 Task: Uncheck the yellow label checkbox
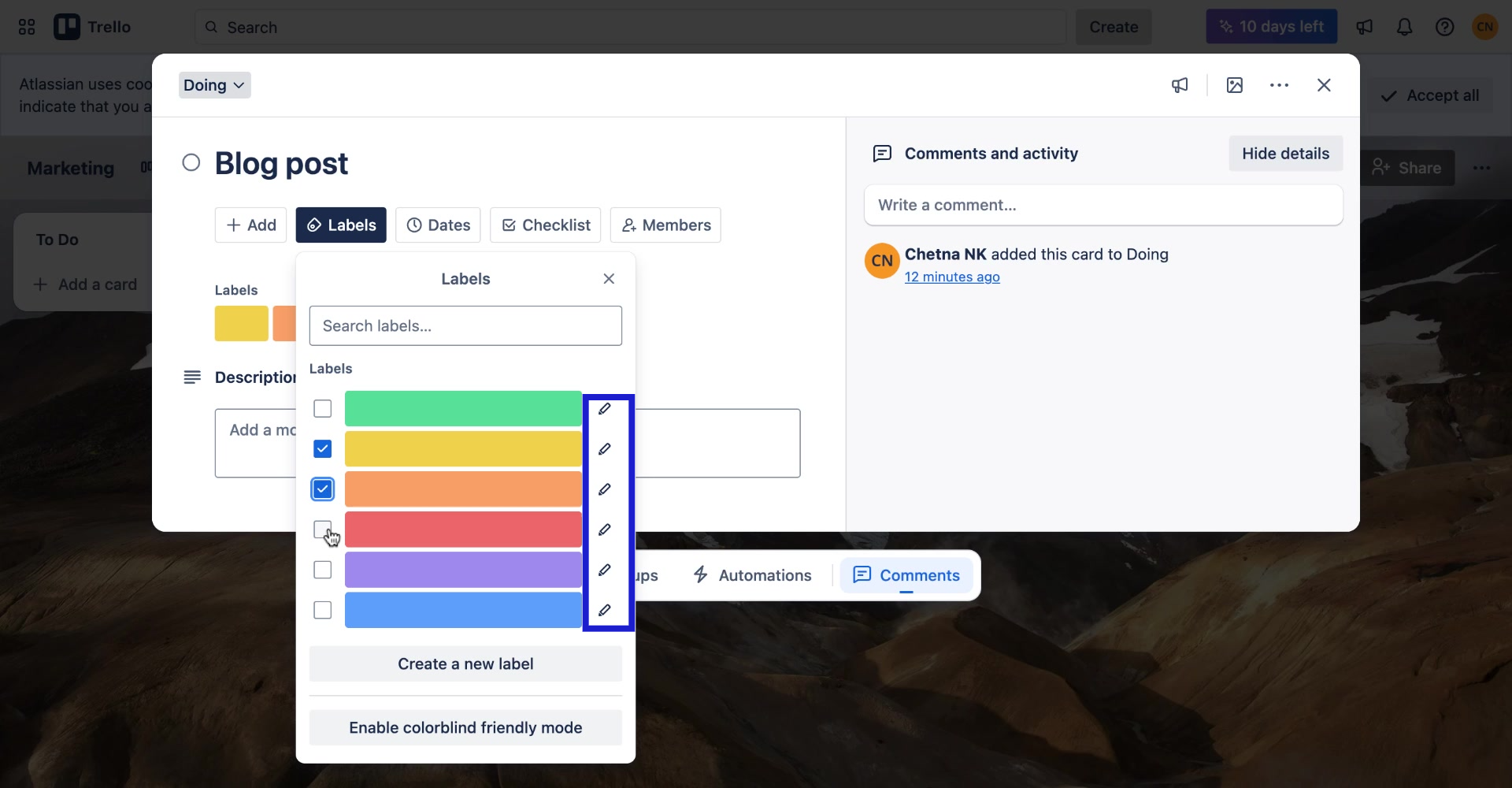click(x=322, y=449)
